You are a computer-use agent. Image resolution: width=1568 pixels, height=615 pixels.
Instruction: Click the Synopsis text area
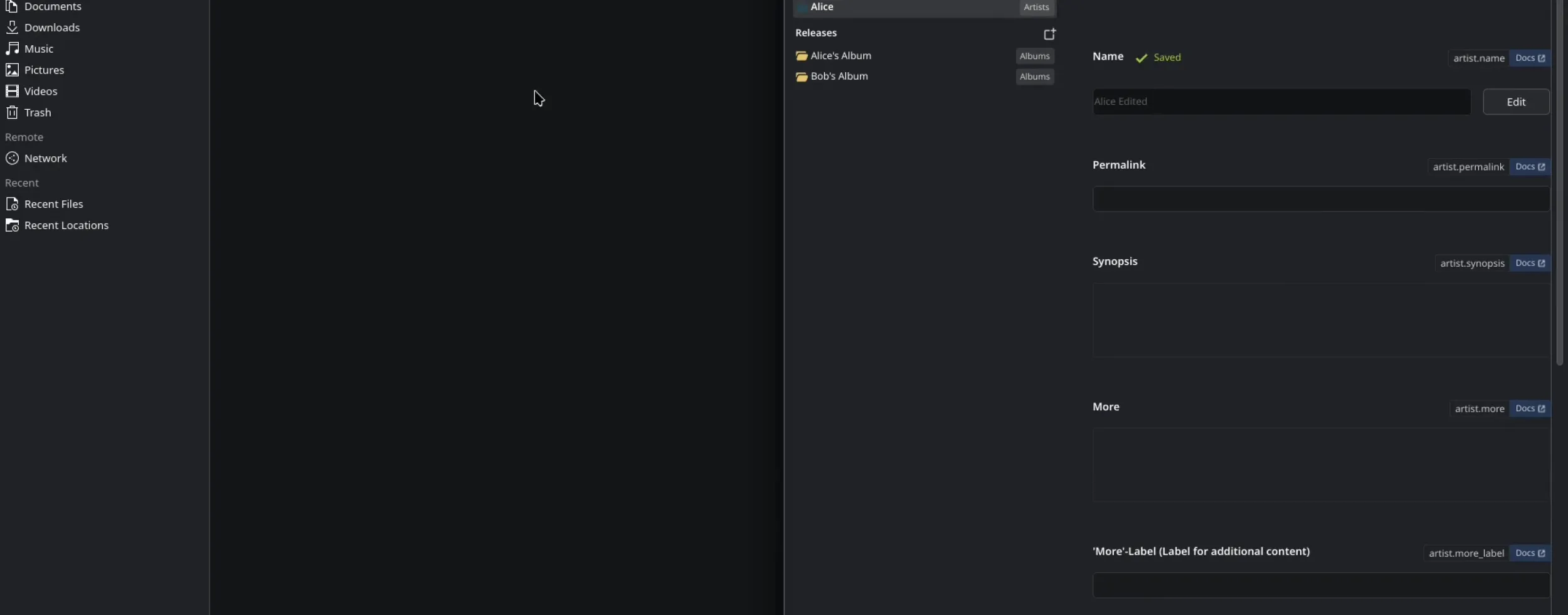coord(1317,320)
